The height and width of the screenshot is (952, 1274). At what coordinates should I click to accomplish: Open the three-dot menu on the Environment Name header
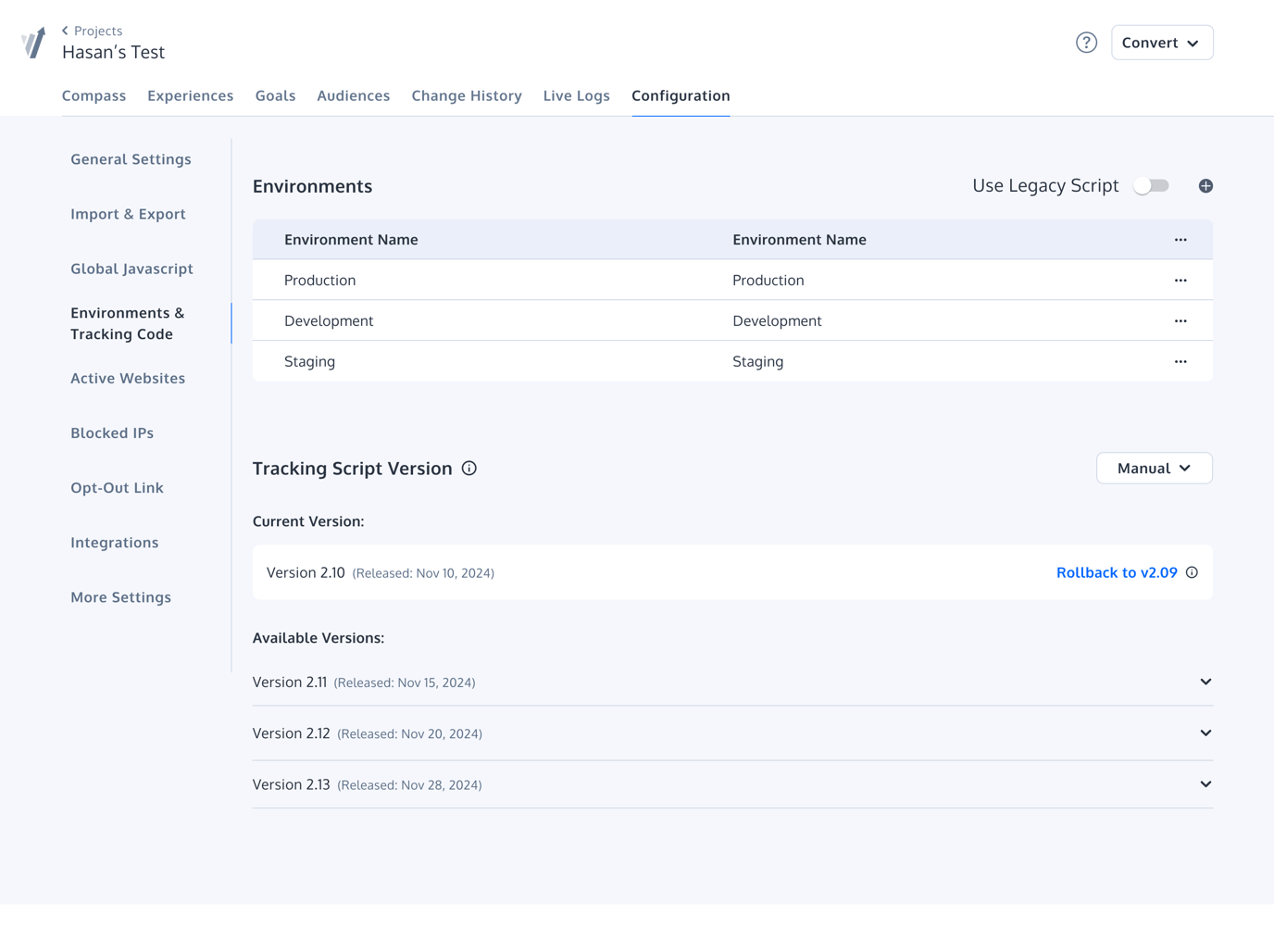click(x=1180, y=239)
